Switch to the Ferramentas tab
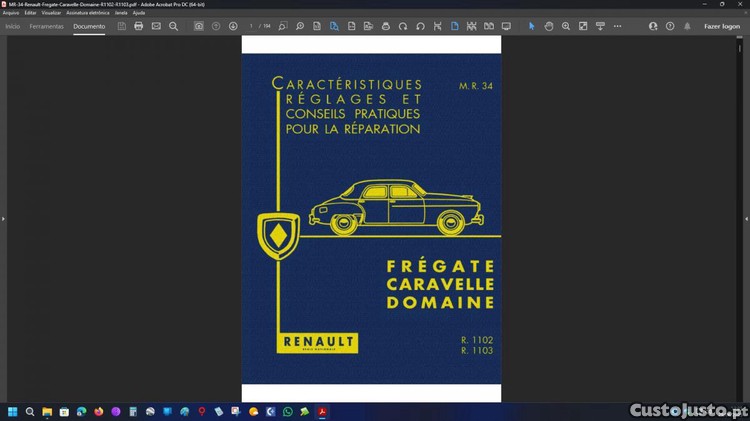Viewport: 750px width, 421px height. click(46, 26)
